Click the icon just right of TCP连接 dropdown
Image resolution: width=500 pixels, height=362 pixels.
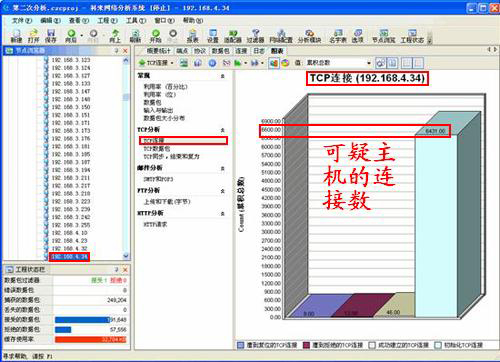[x=184, y=63]
